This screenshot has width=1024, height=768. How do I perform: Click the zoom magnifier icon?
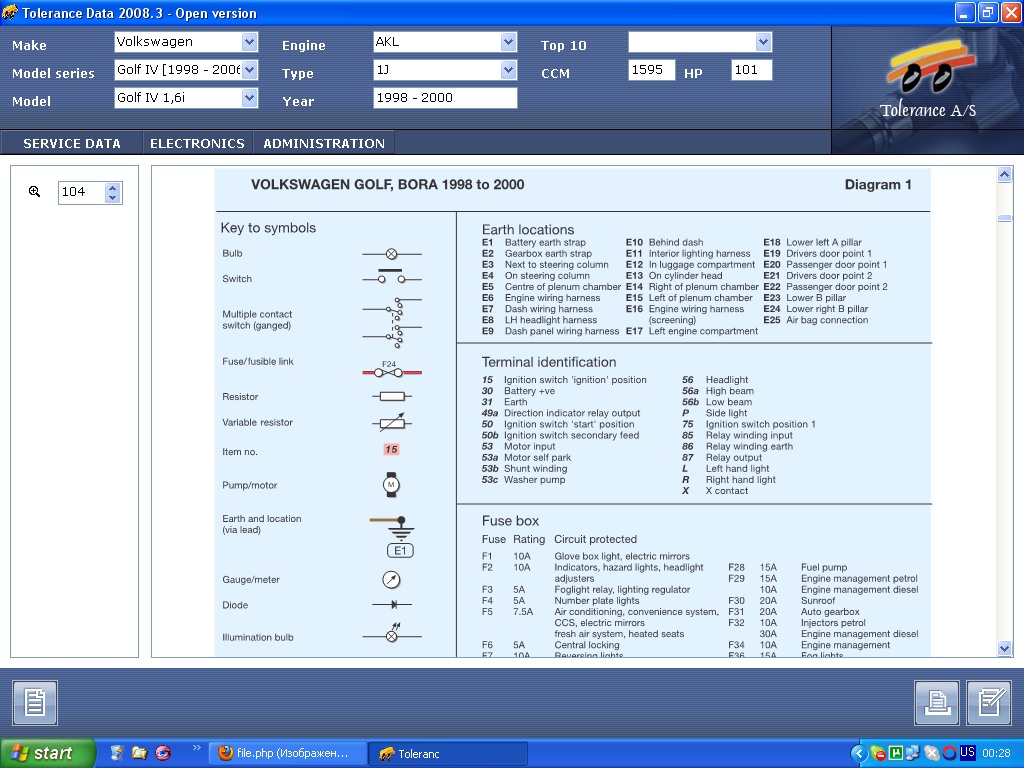click(x=34, y=191)
